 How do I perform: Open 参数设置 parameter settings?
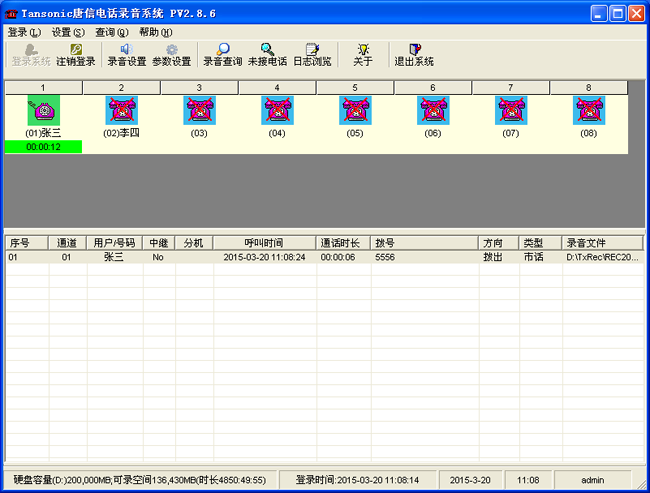tap(171, 54)
